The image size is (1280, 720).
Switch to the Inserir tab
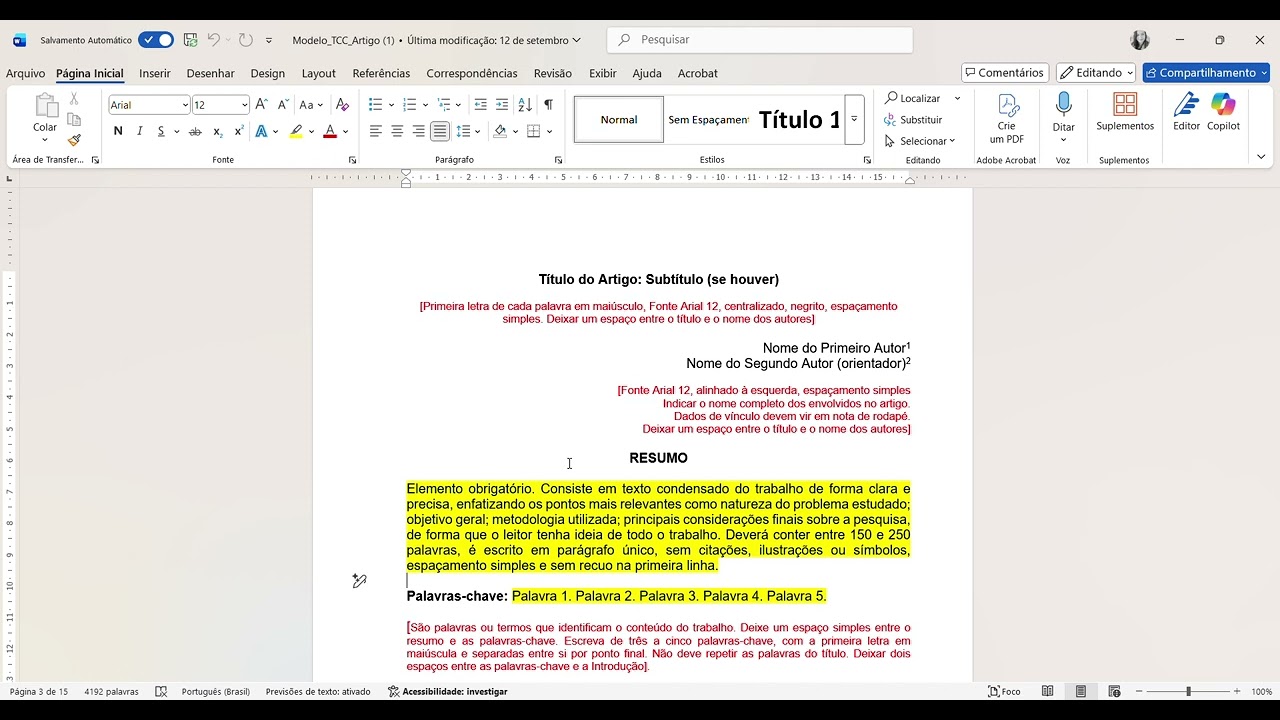(155, 73)
